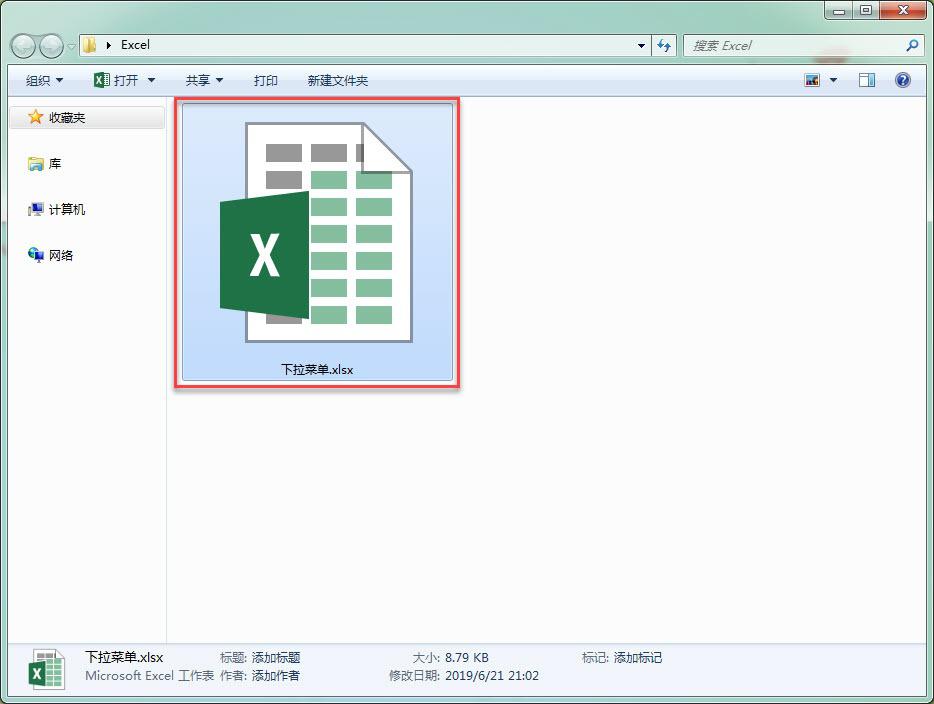The image size is (934, 704).
Task: Select 计算机 in the navigation pane
Action: (x=57, y=209)
